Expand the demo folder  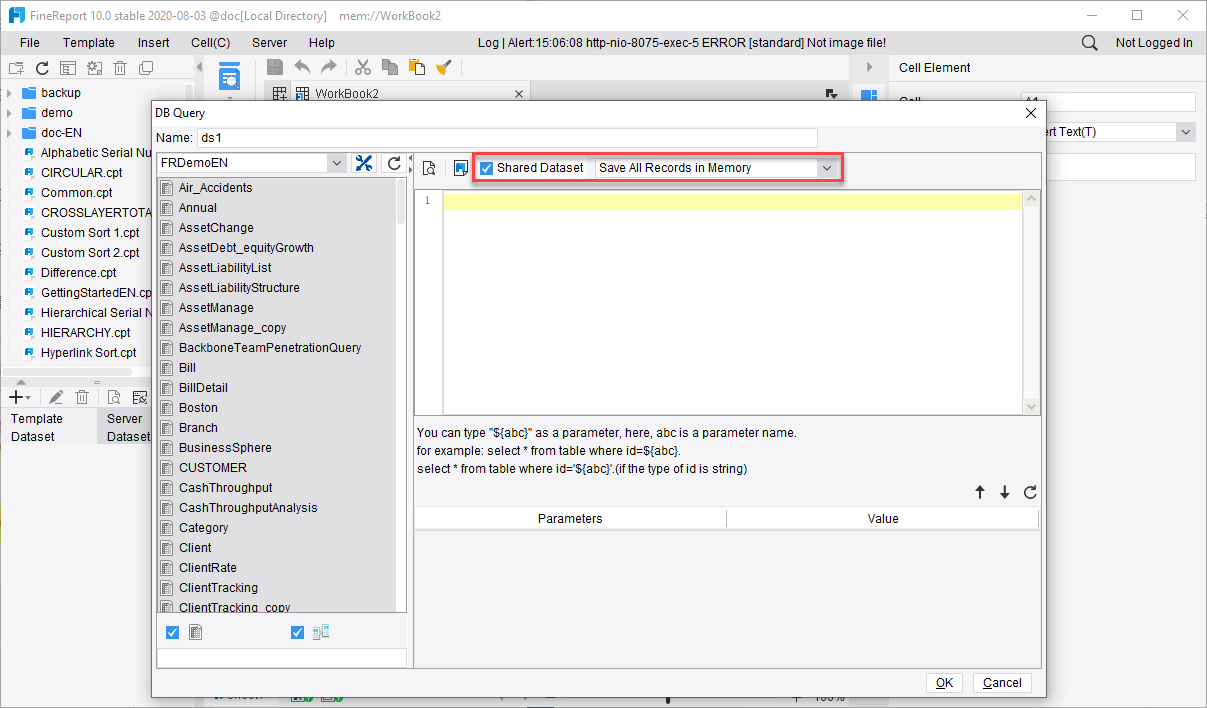[x=9, y=113]
